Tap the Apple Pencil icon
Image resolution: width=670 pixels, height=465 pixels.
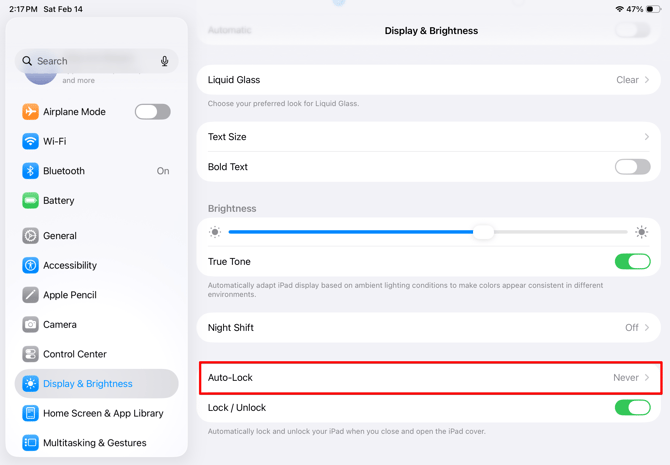30,295
